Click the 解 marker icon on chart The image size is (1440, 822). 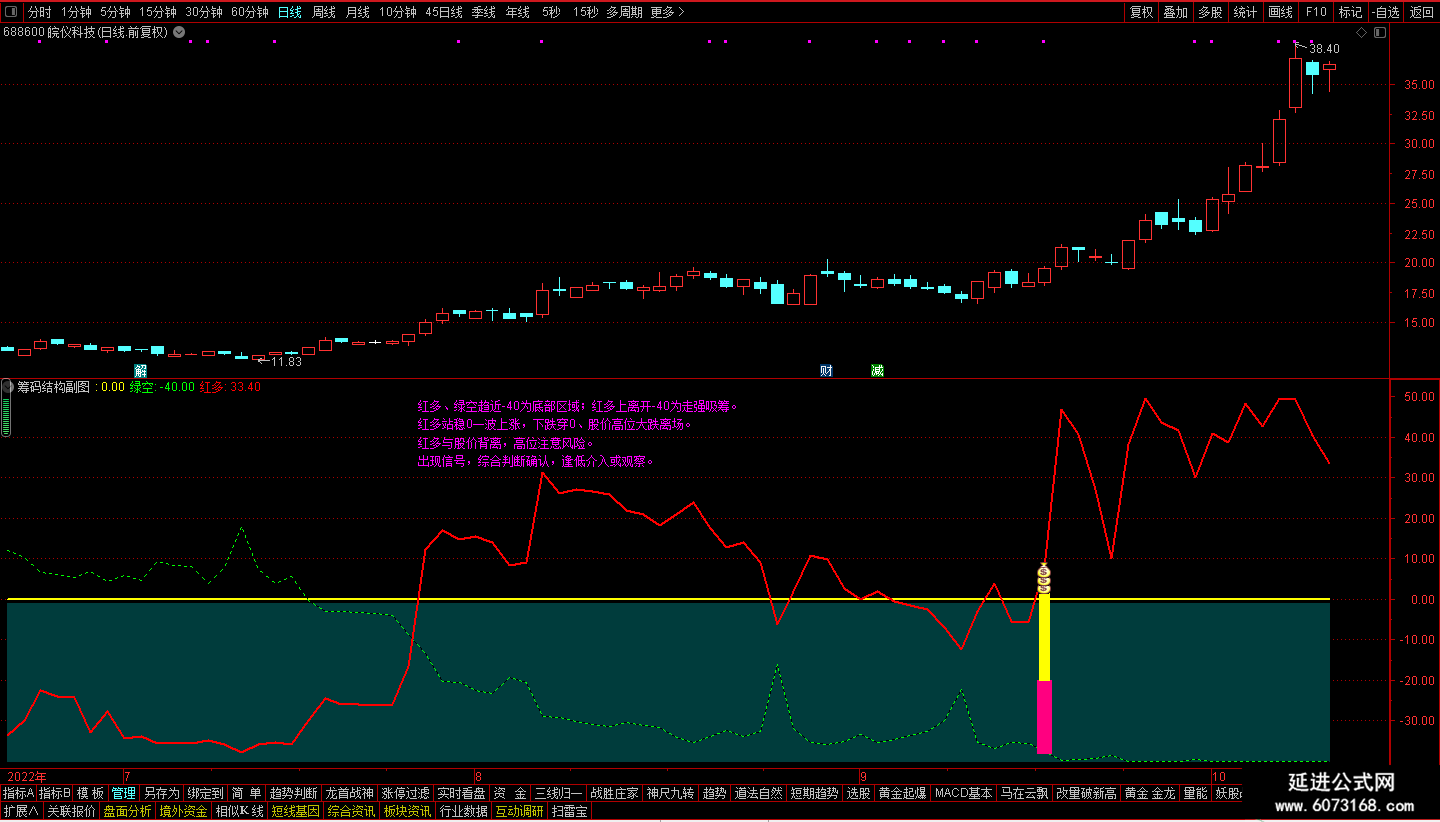click(x=141, y=370)
